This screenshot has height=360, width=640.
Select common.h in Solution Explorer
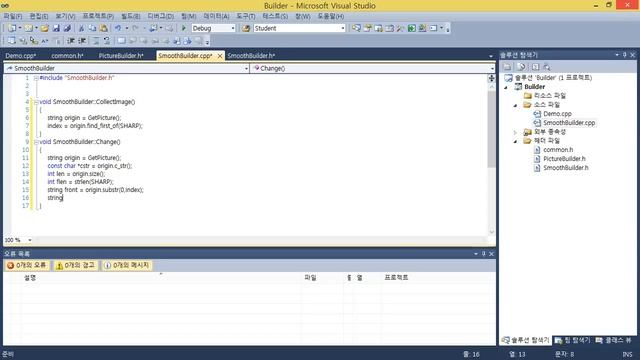point(558,150)
